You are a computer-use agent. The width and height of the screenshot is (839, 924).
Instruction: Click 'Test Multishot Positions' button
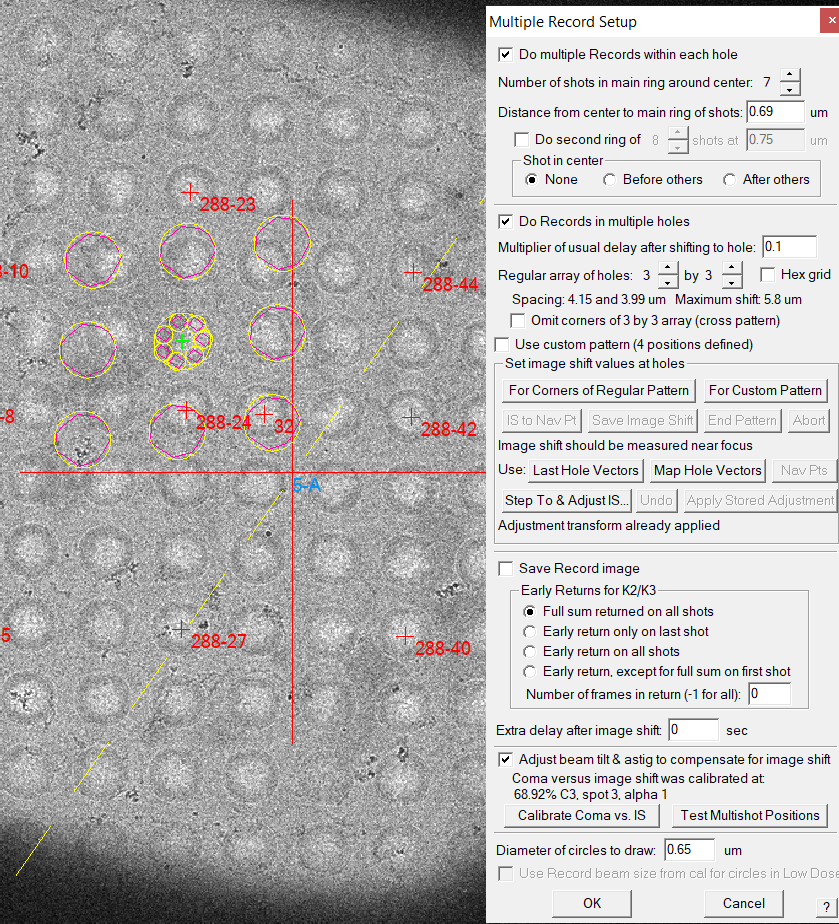tap(749, 816)
